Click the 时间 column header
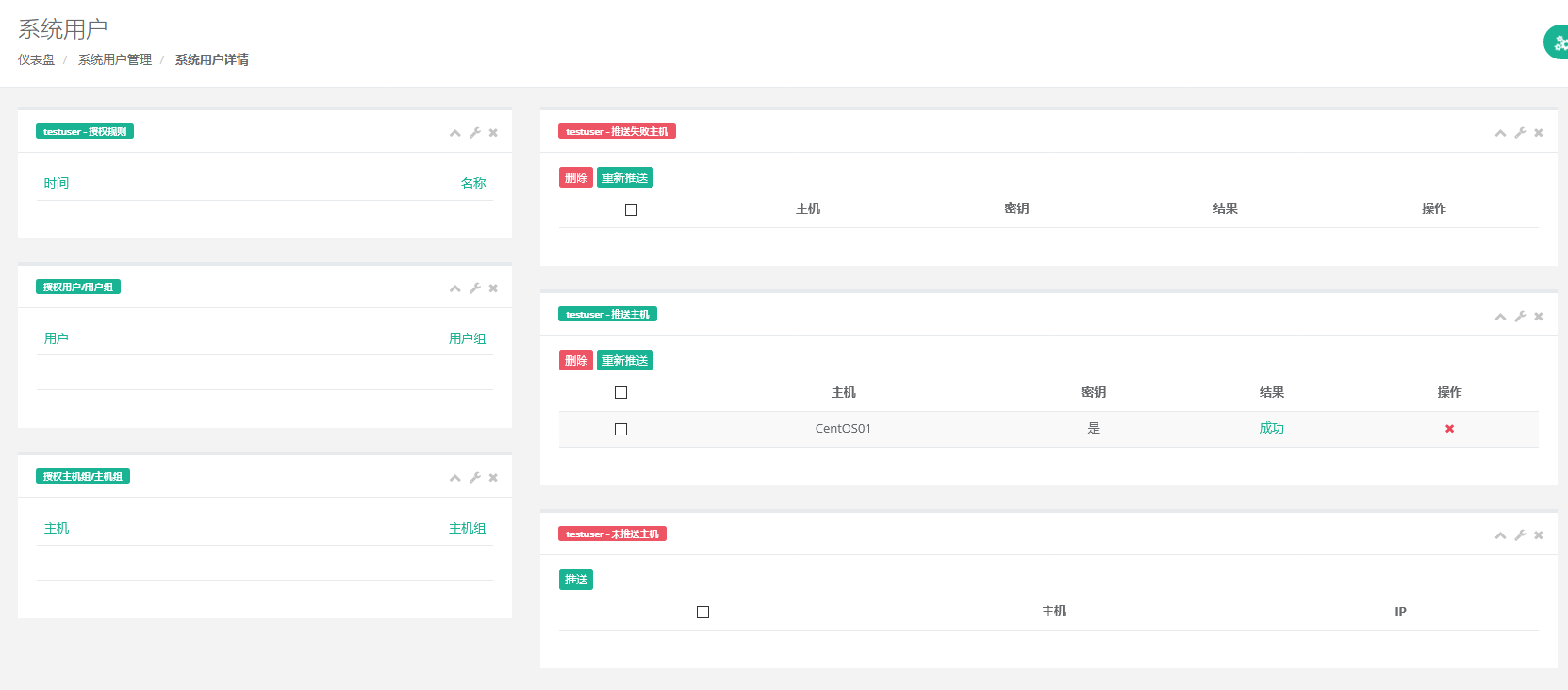This screenshot has width=1568, height=690. [x=57, y=183]
